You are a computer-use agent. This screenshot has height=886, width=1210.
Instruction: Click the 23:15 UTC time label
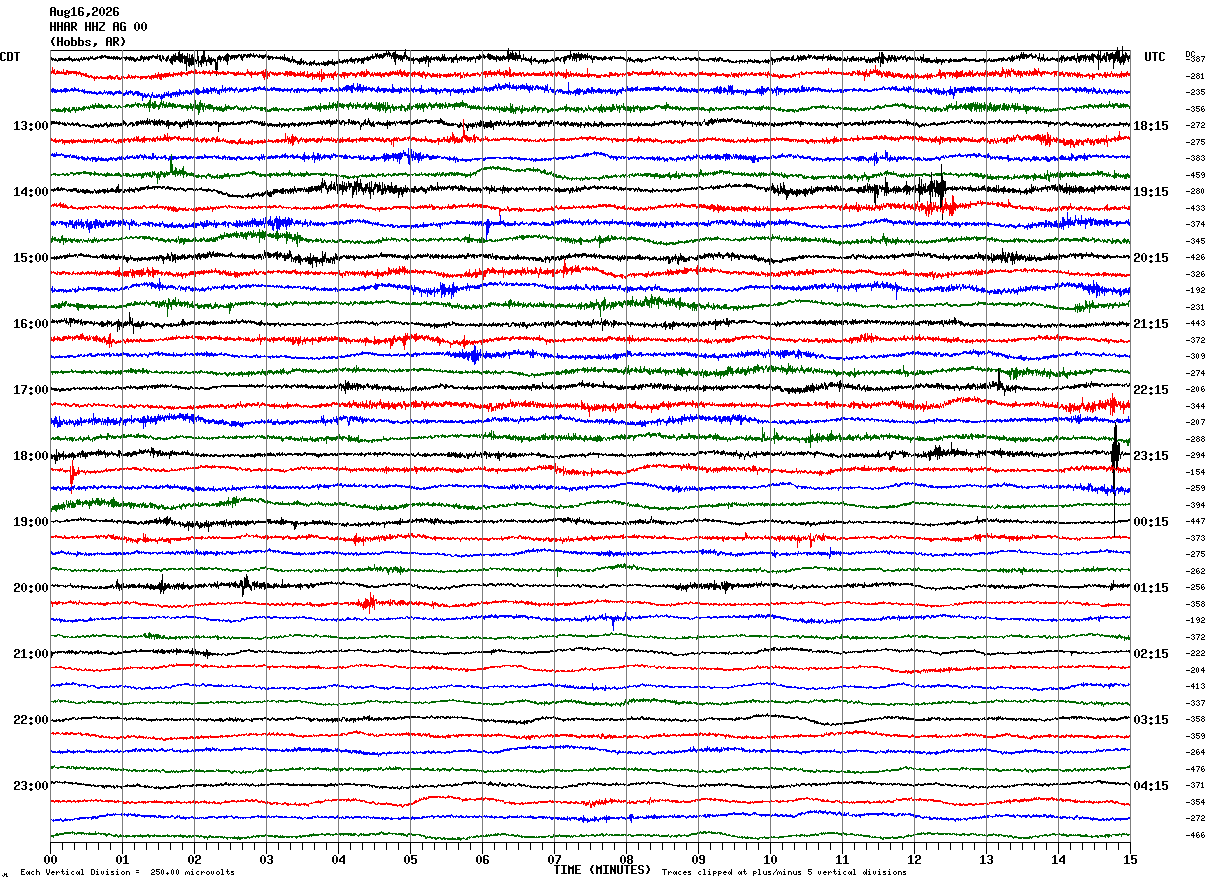(1151, 456)
